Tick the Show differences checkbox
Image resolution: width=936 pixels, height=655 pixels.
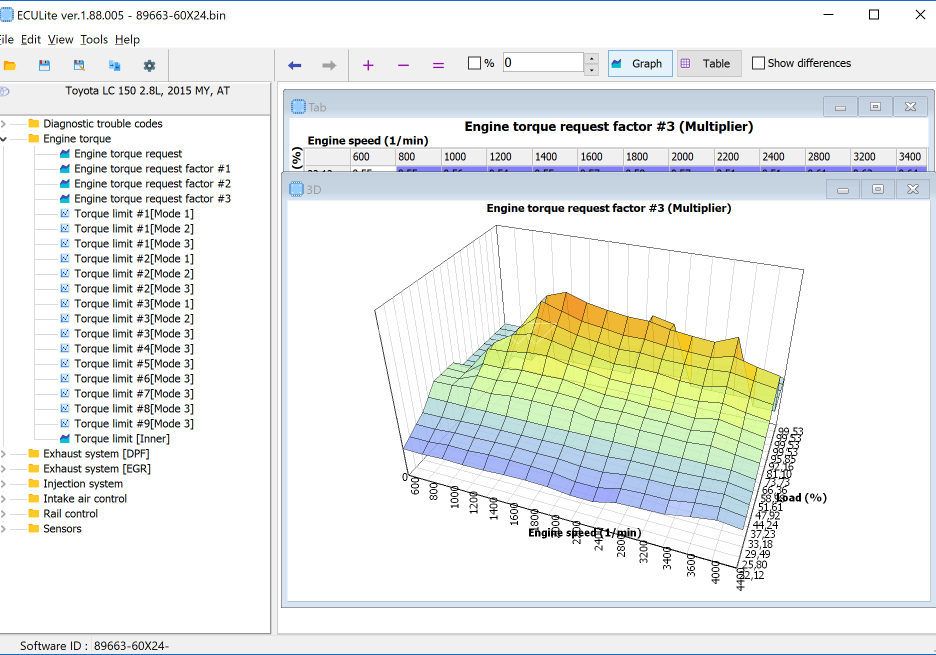758,63
